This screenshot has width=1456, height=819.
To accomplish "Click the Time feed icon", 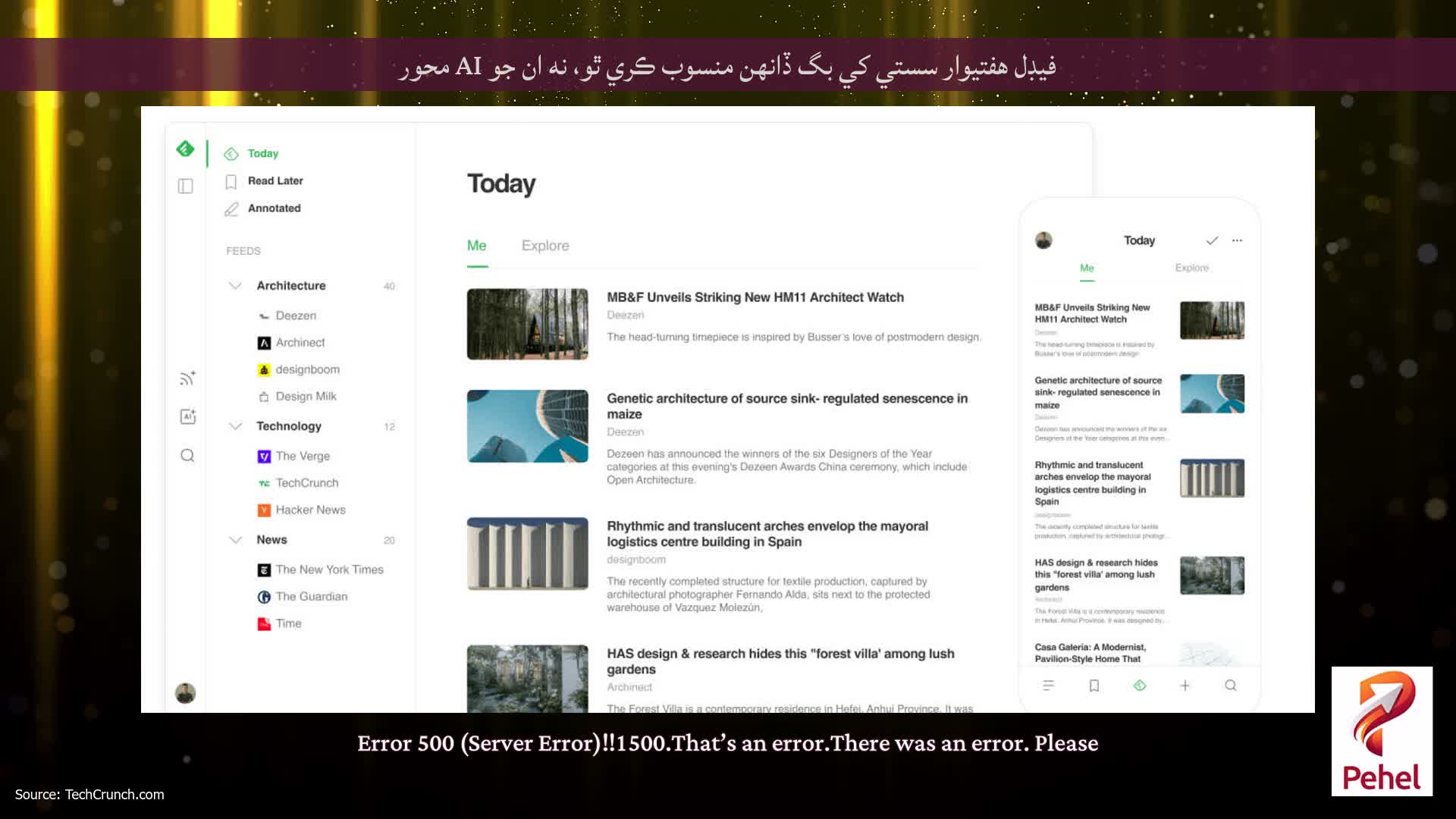I will 264,624.
